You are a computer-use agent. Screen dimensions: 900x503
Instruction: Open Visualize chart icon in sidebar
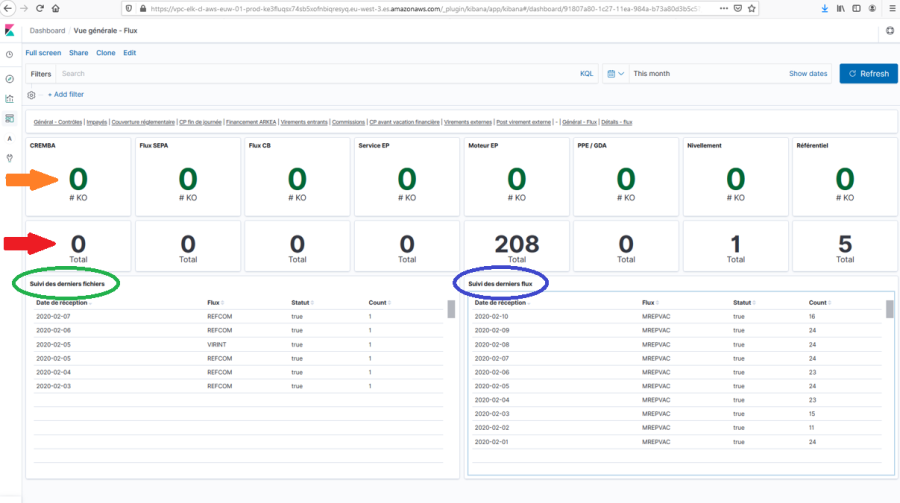coord(9,98)
